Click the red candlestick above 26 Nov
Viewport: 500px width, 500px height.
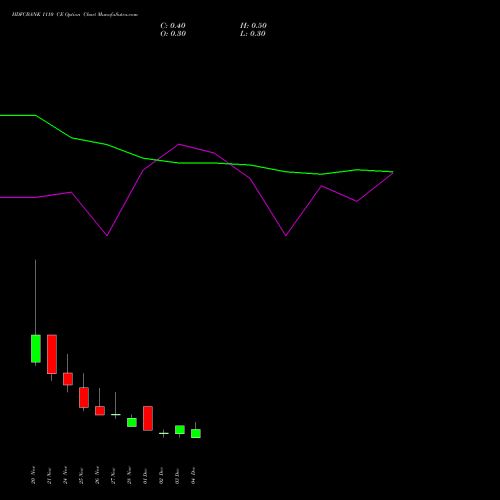point(100,411)
